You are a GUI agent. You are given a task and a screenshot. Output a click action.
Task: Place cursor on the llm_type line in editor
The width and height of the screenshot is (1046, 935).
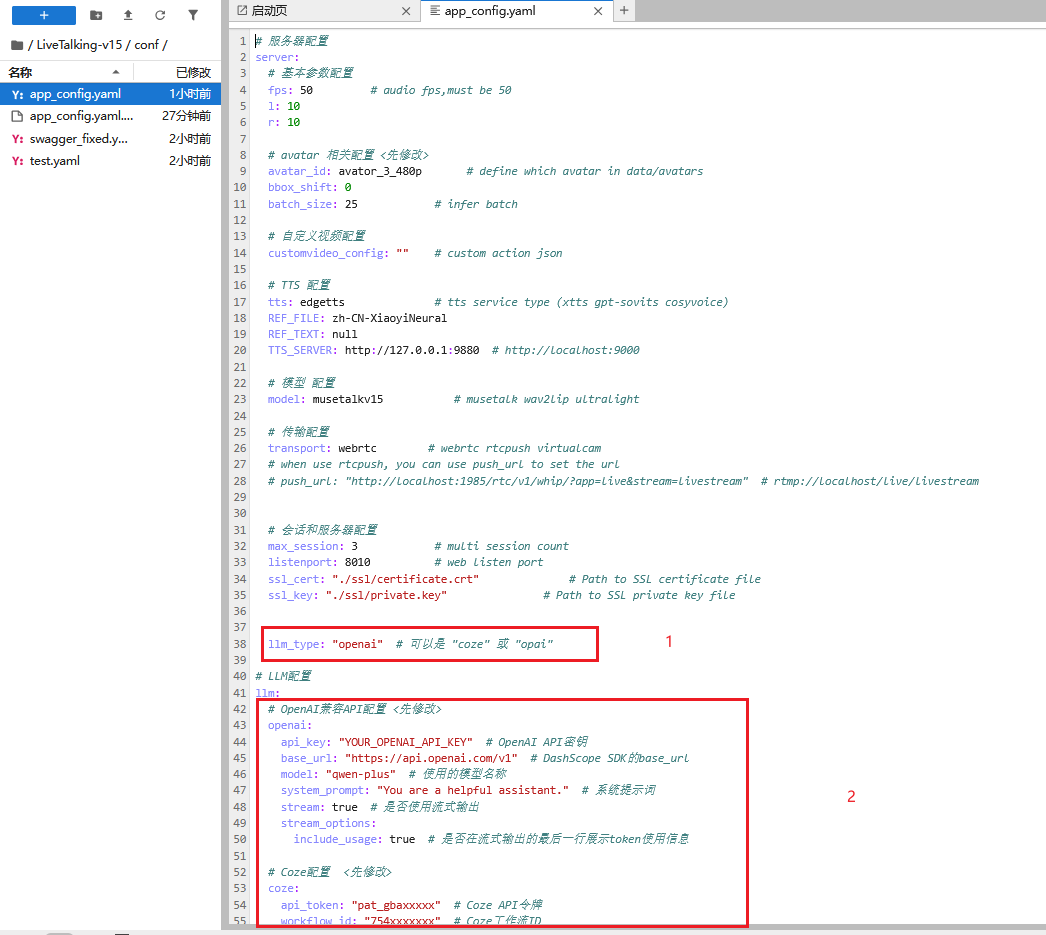[x=420, y=644]
